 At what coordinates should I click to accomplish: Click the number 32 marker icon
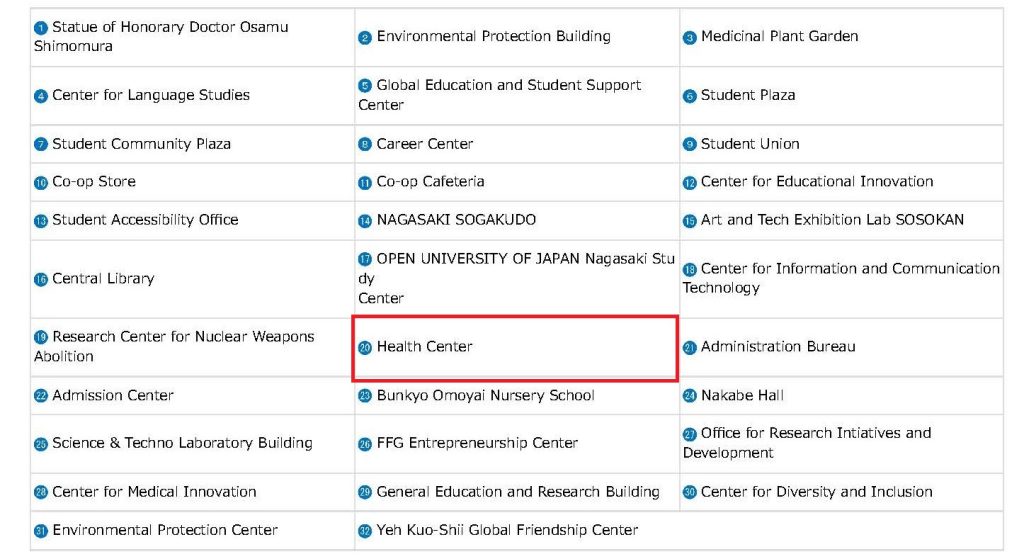click(365, 531)
